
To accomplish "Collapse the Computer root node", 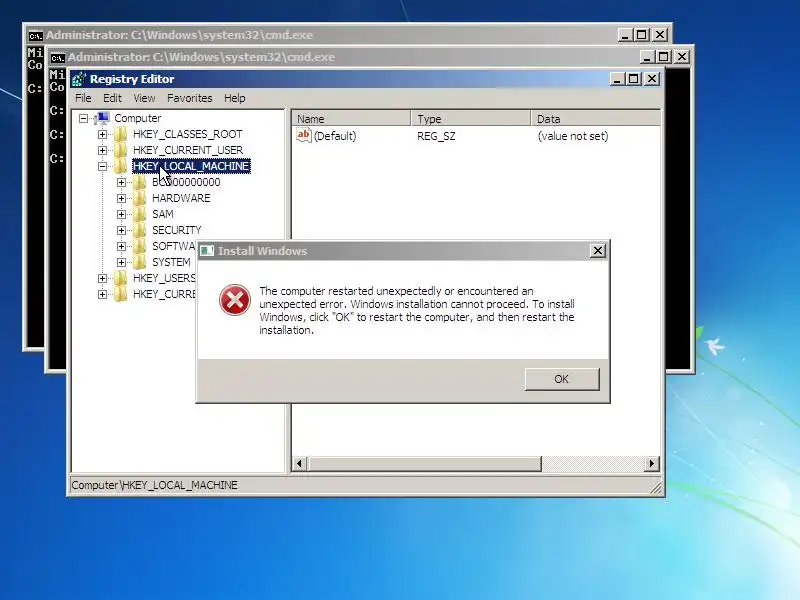I will point(84,118).
